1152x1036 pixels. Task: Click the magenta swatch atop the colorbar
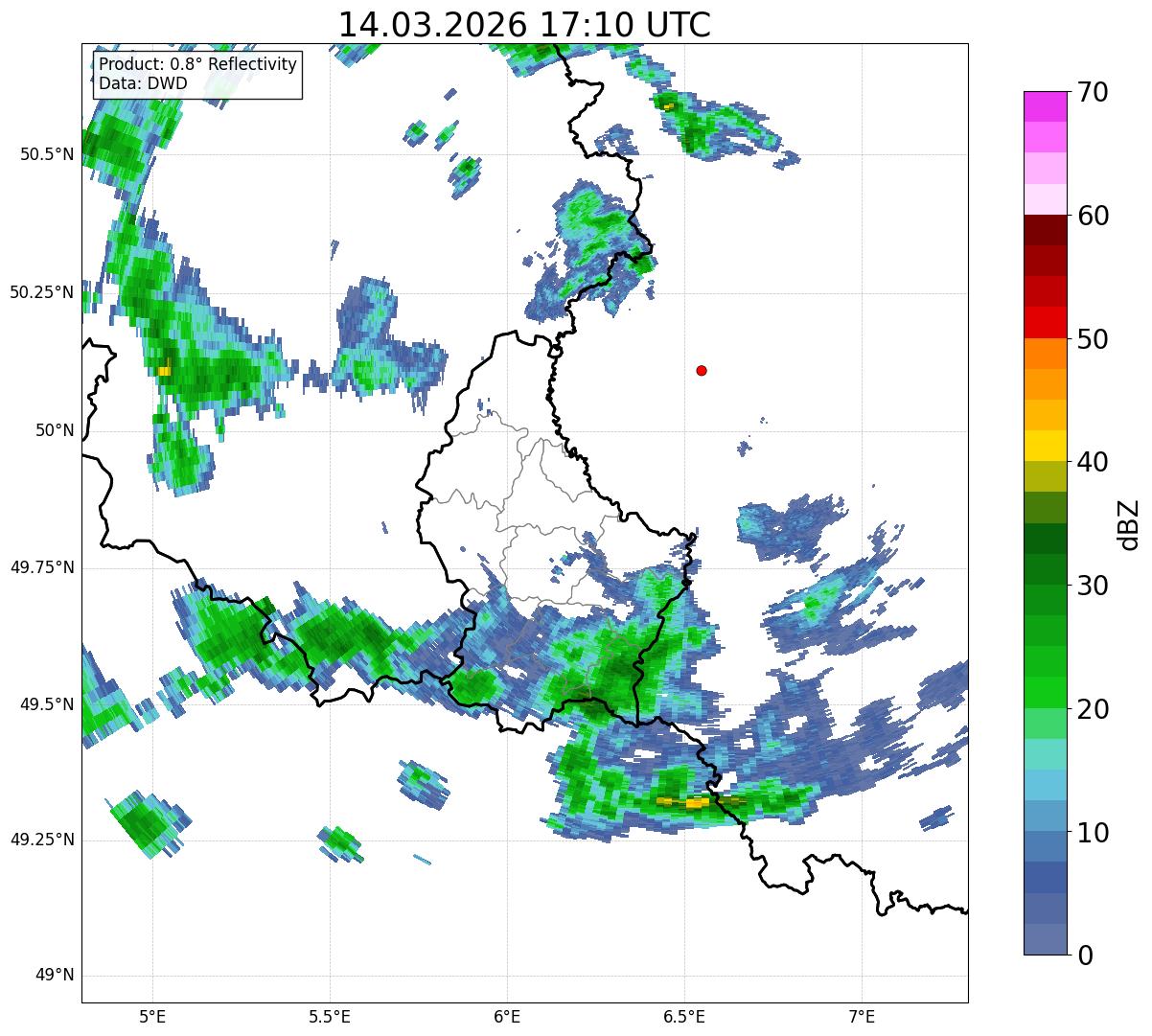(1044, 106)
